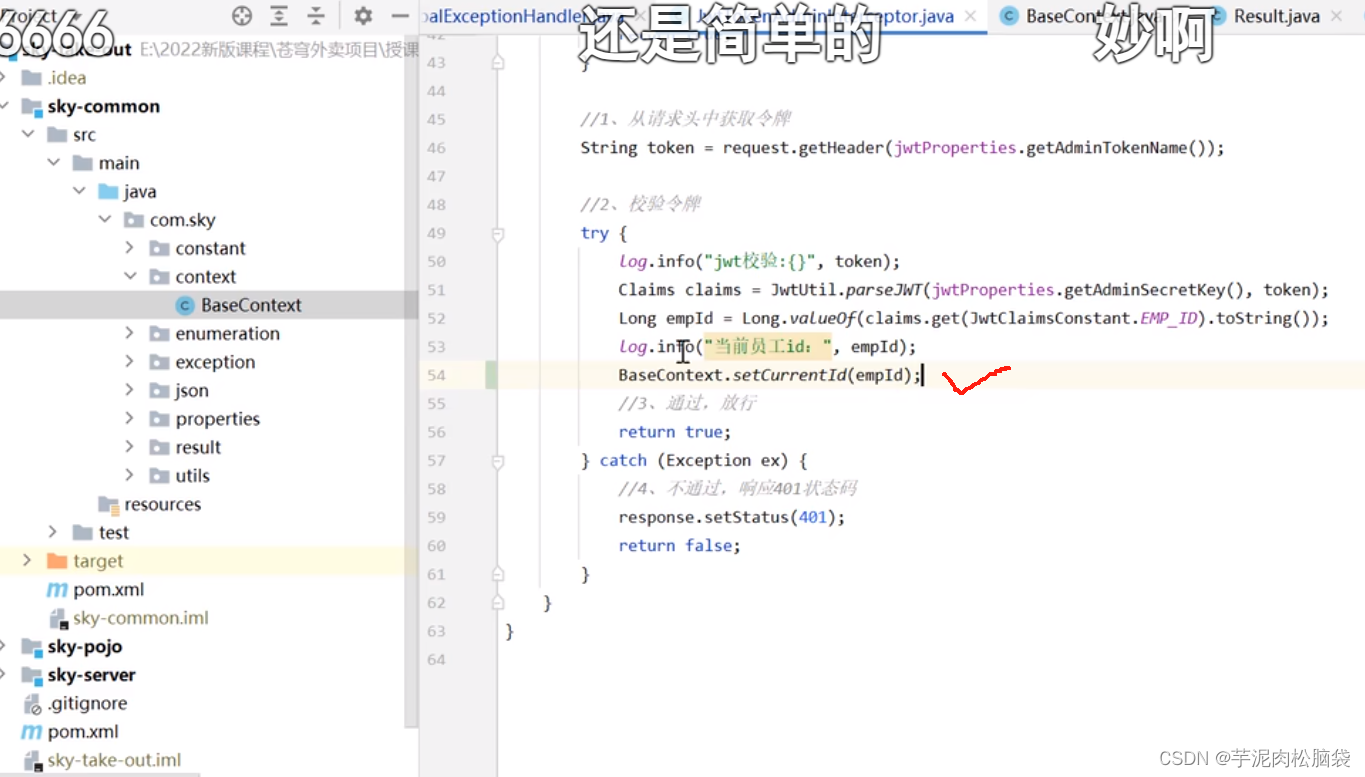This screenshot has height=777, width=1365.
Task: Collapse the main folder
Action: [54, 163]
